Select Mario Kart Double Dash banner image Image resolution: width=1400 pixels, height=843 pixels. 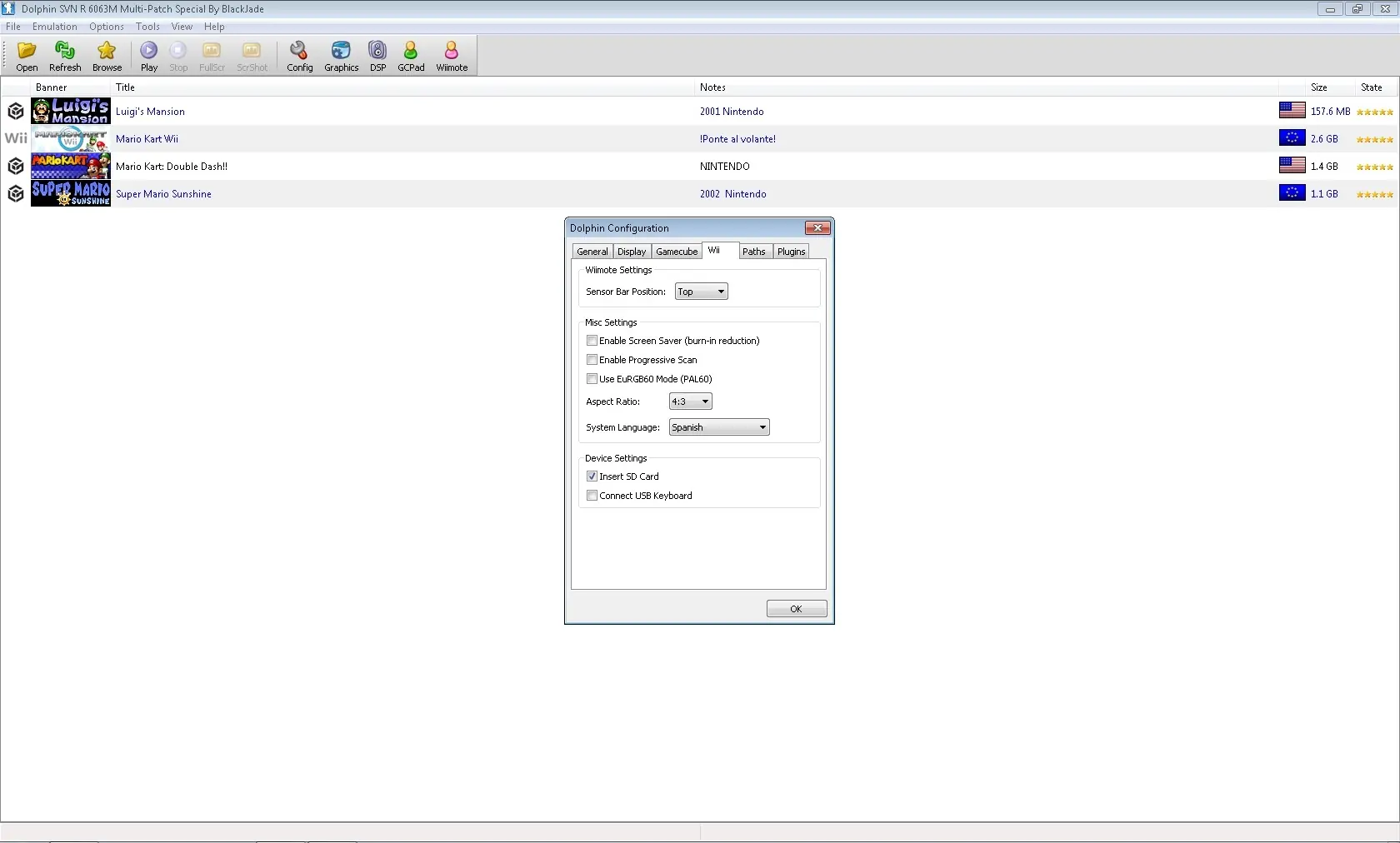click(x=71, y=166)
